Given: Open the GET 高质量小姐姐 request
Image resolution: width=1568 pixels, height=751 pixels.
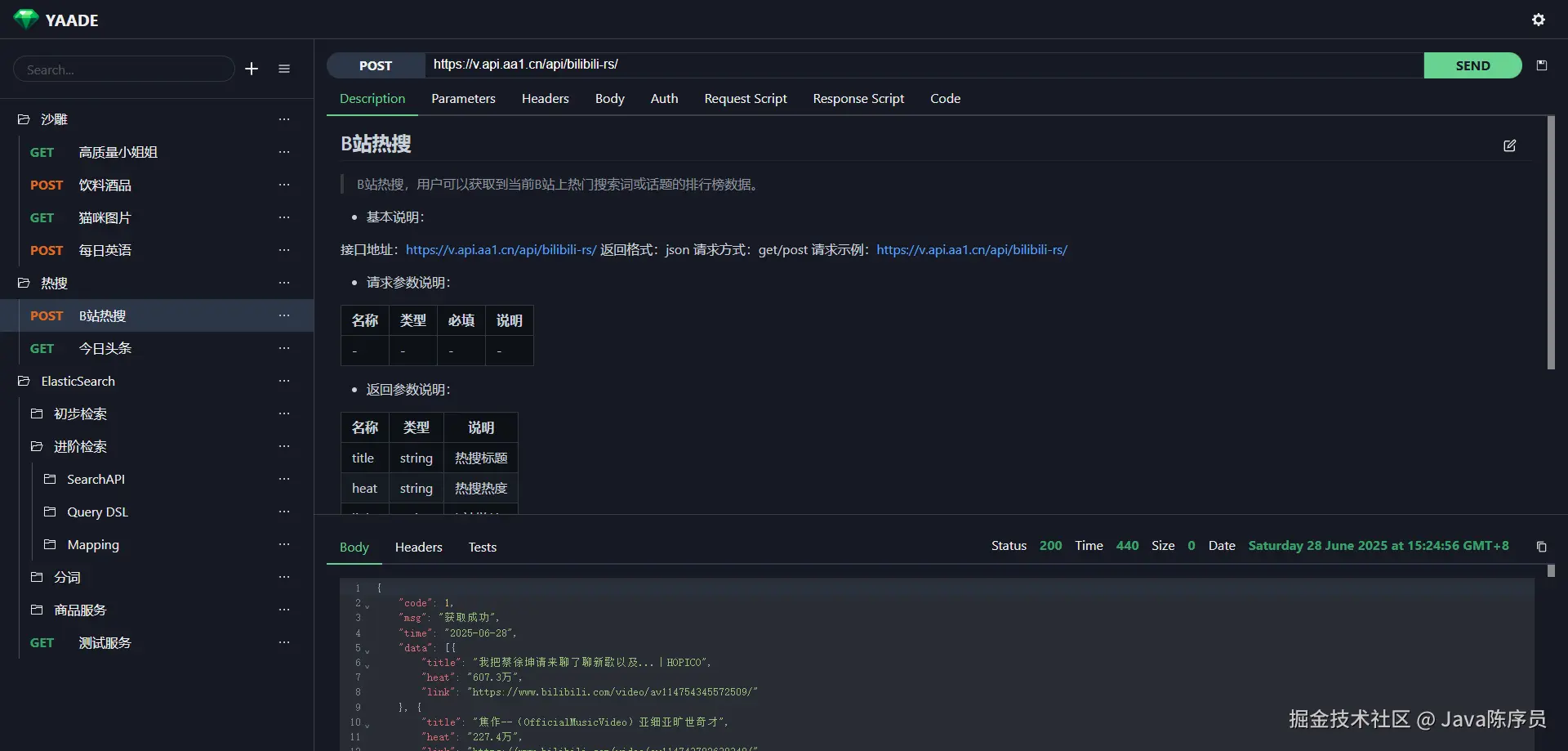Looking at the screenshot, I should 157,152.
